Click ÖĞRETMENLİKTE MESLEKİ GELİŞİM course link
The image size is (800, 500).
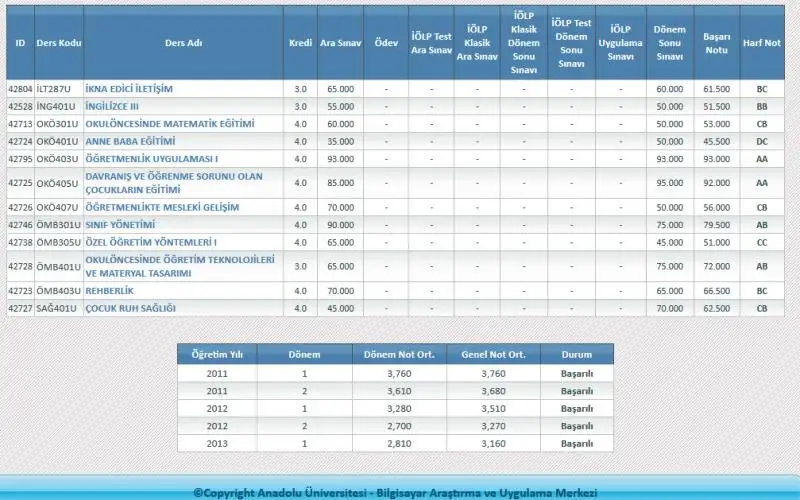point(162,207)
